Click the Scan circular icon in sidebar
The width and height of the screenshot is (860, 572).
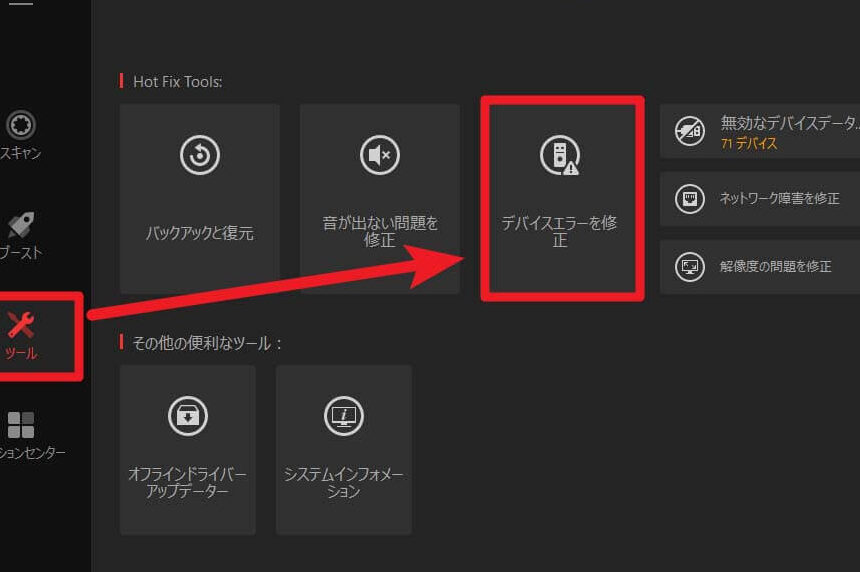click(21, 125)
